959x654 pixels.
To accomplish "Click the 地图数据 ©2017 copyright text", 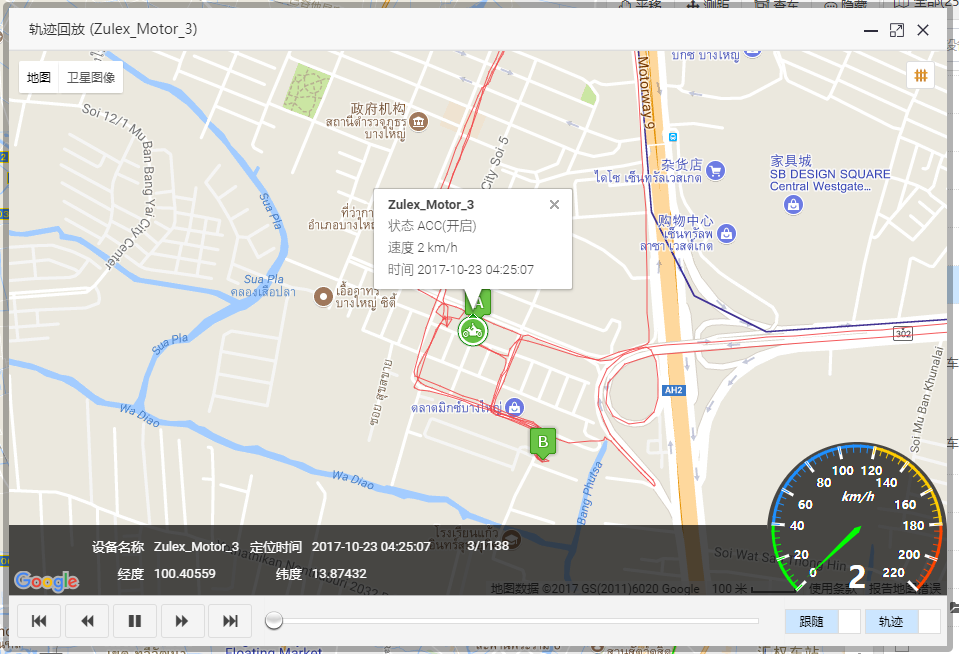I will [594, 589].
